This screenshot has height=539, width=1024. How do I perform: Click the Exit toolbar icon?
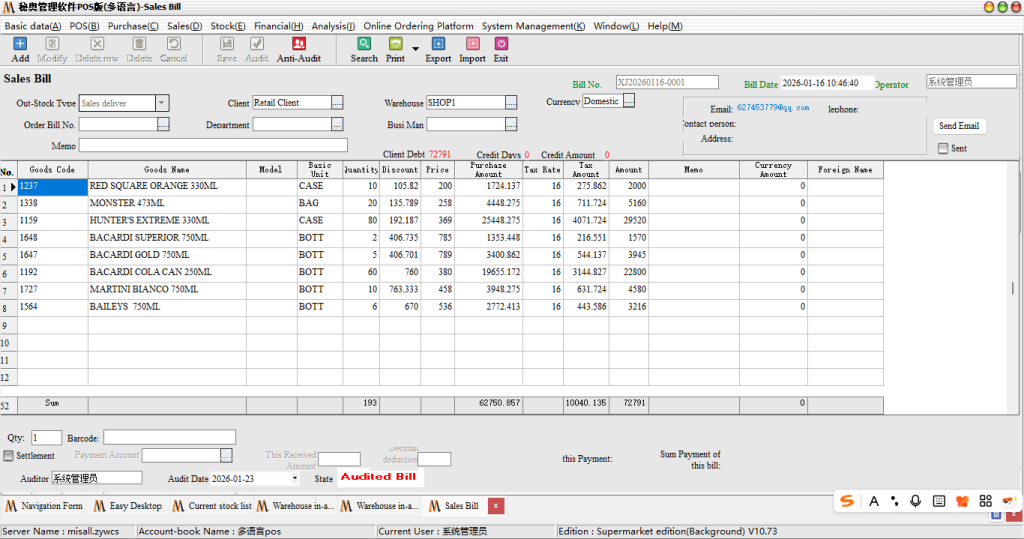[x=501, y=44]
